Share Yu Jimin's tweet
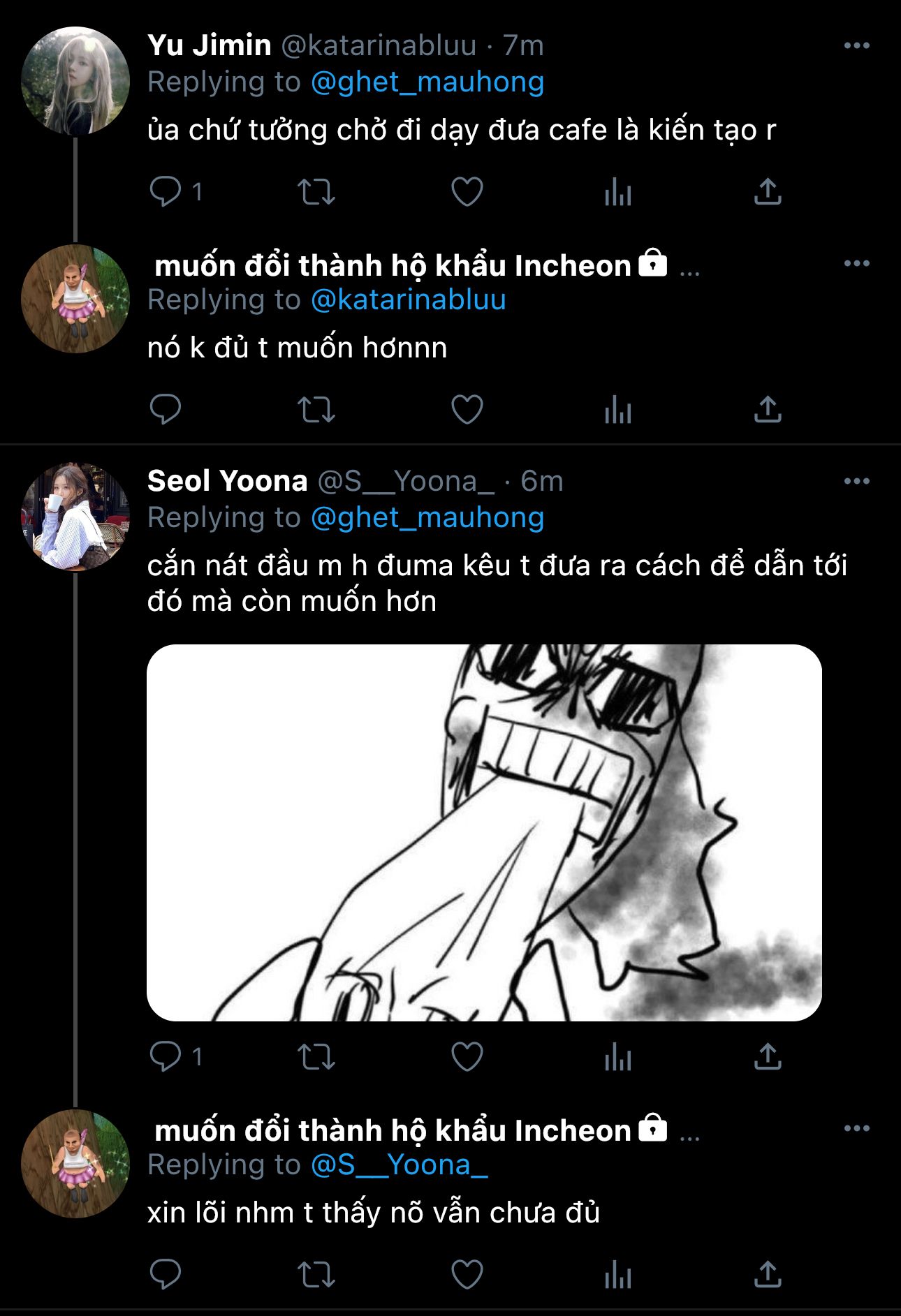Viewport: 901px width, 1316px height. 768,191
